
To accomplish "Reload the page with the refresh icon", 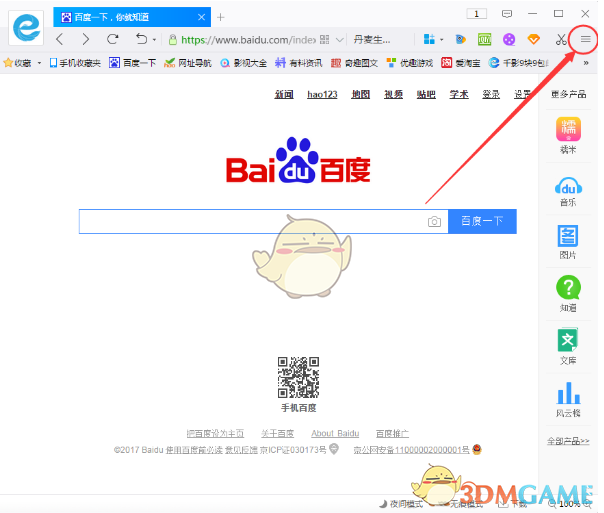I will click(112, 39).
